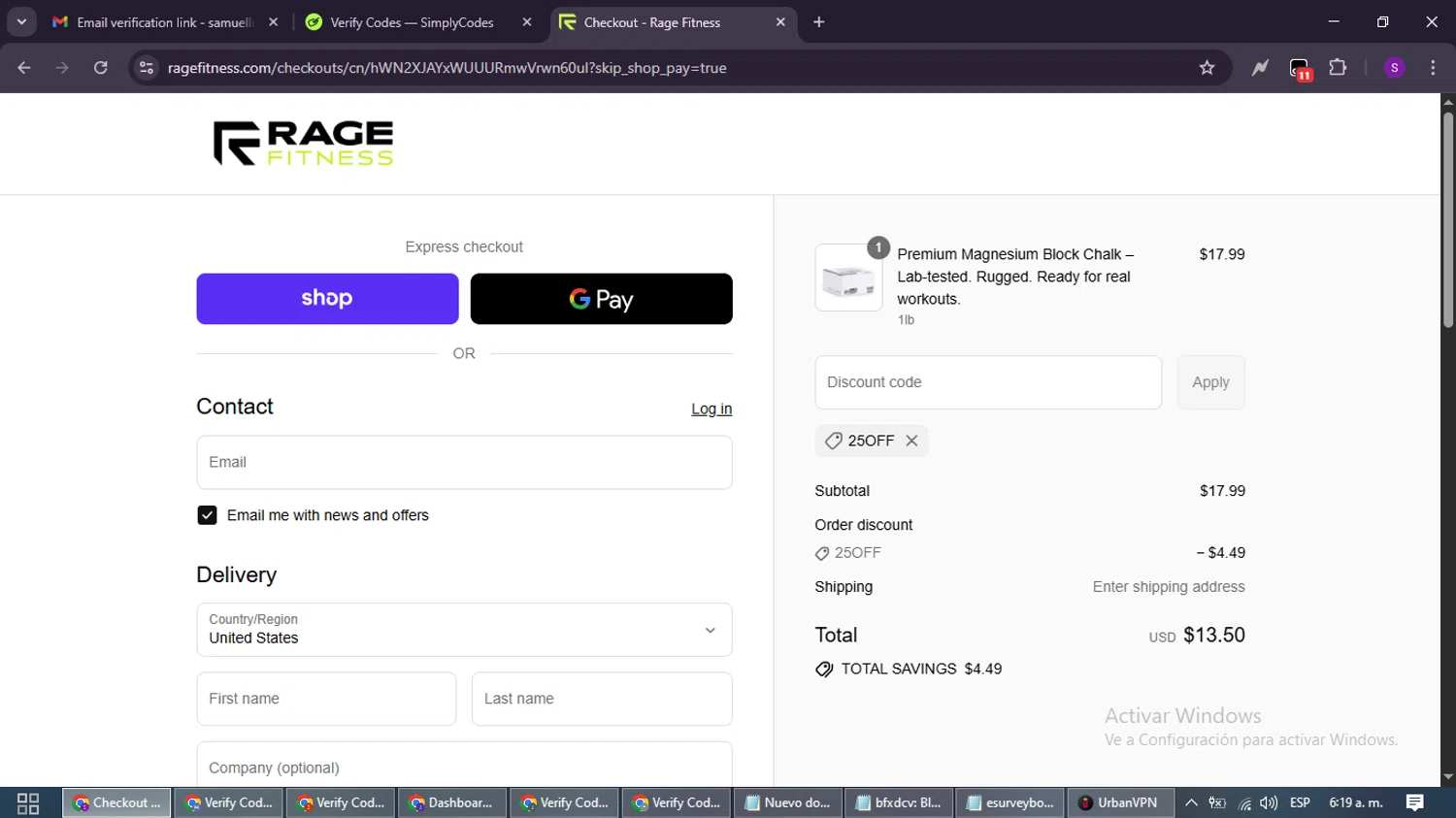Switch the ESP input language indicator
This screenshot has height=818, width=1456.
point(1300,803)
